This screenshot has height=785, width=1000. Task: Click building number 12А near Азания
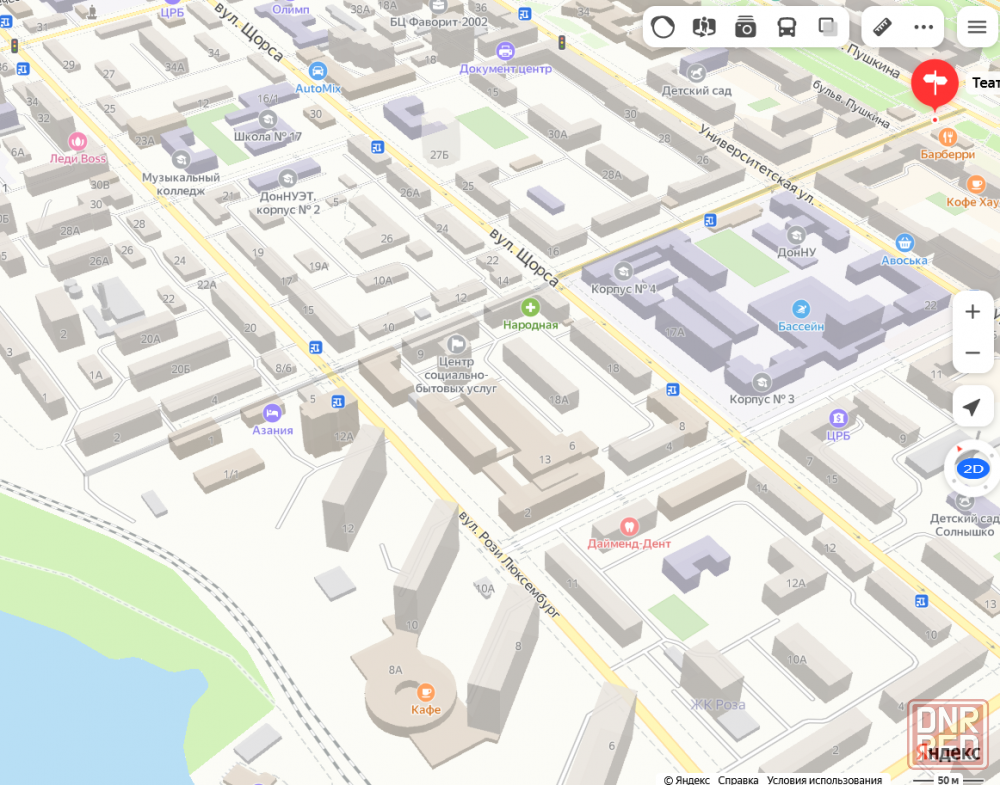(344, 437)
